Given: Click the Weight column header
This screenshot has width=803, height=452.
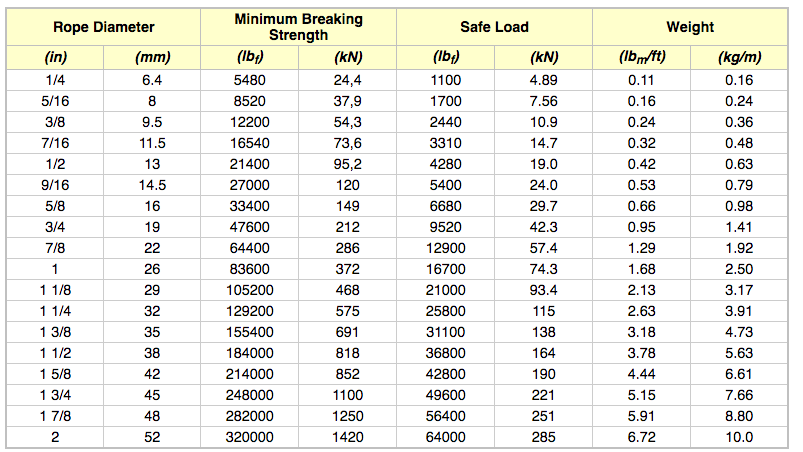Looking at the screenshot, I should coord(690,27).
